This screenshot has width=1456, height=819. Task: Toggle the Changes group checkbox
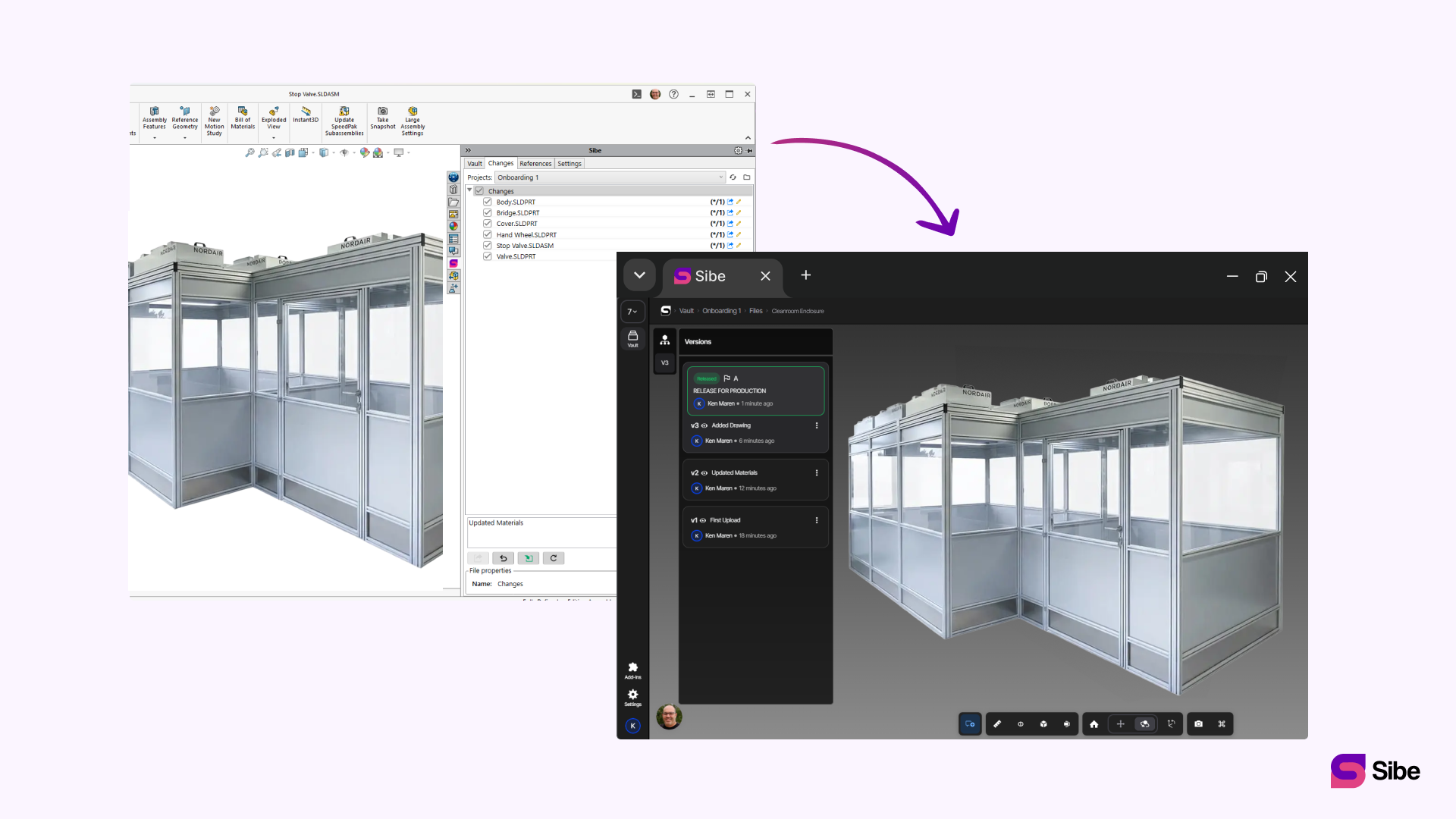(479, 191)
